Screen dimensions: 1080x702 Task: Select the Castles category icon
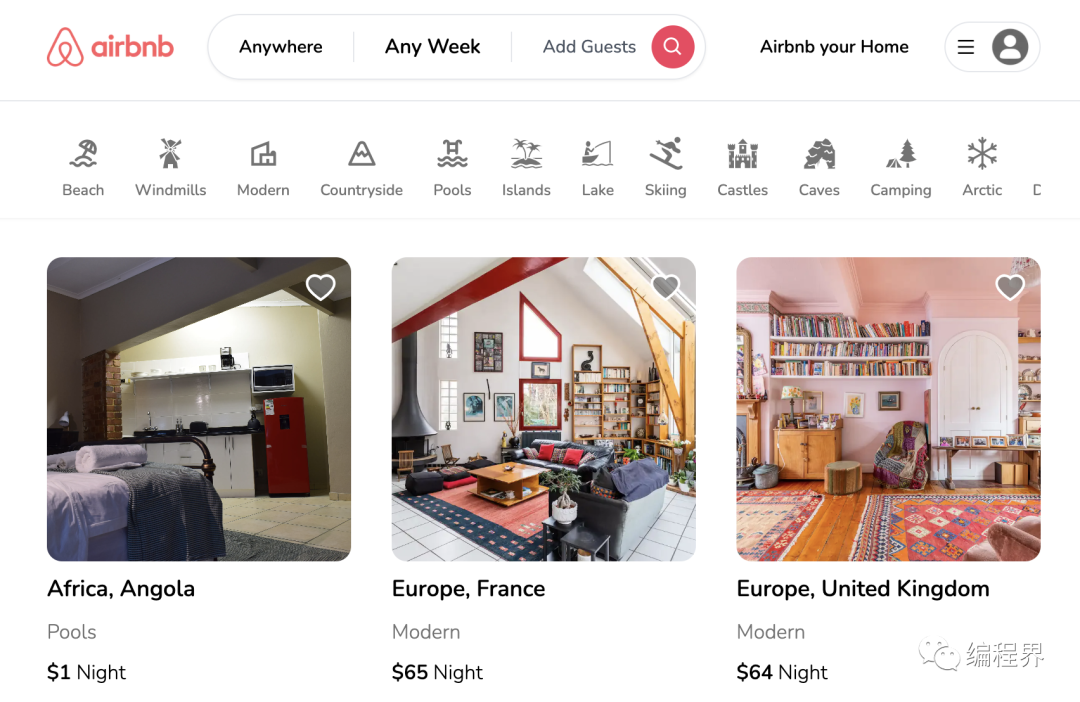tap(742, 154)
